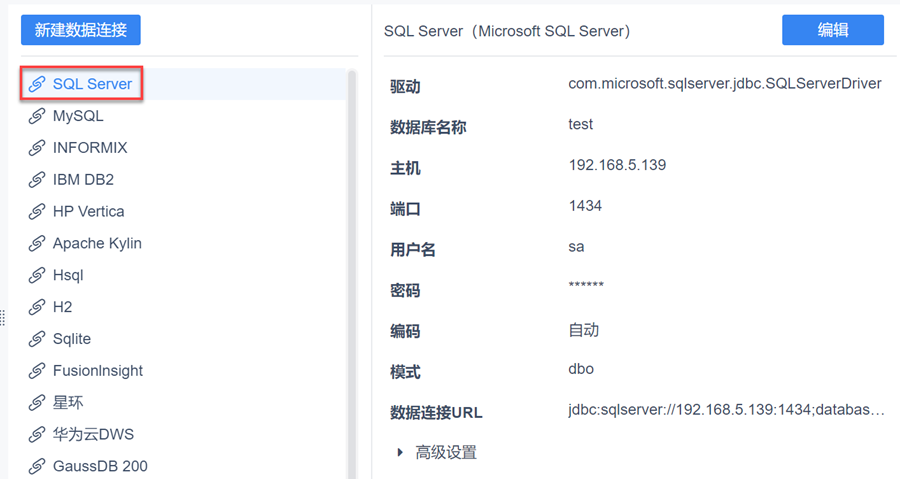Image resolution: width=900 pixels, height=479 pixels.
Task: Choose the 华为云DWS connection entry
Action: [92, 434]
